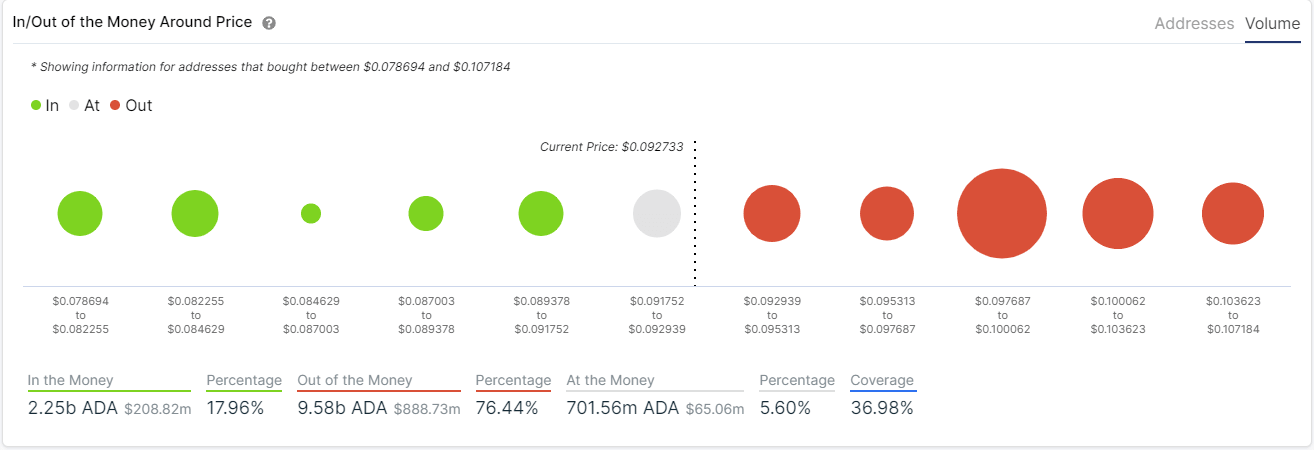Toggle the red Out legend item

point(130,105)
